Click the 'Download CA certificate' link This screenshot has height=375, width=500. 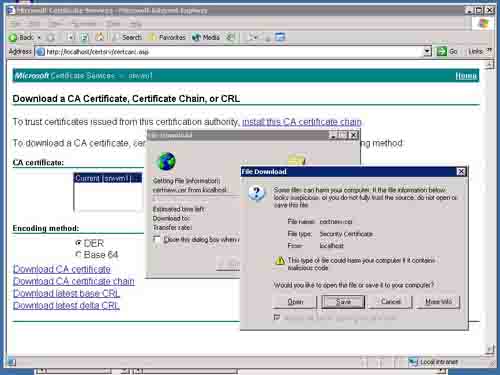click(x=62, y=269)
